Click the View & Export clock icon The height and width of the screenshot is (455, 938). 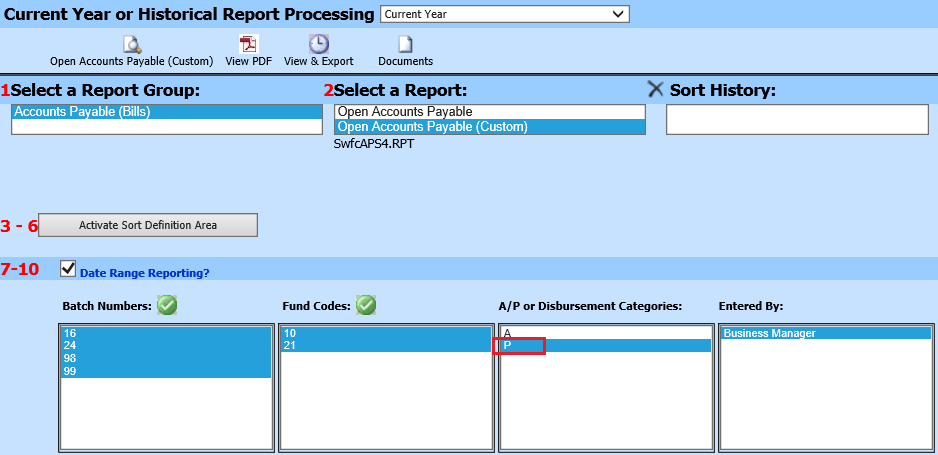318,44
